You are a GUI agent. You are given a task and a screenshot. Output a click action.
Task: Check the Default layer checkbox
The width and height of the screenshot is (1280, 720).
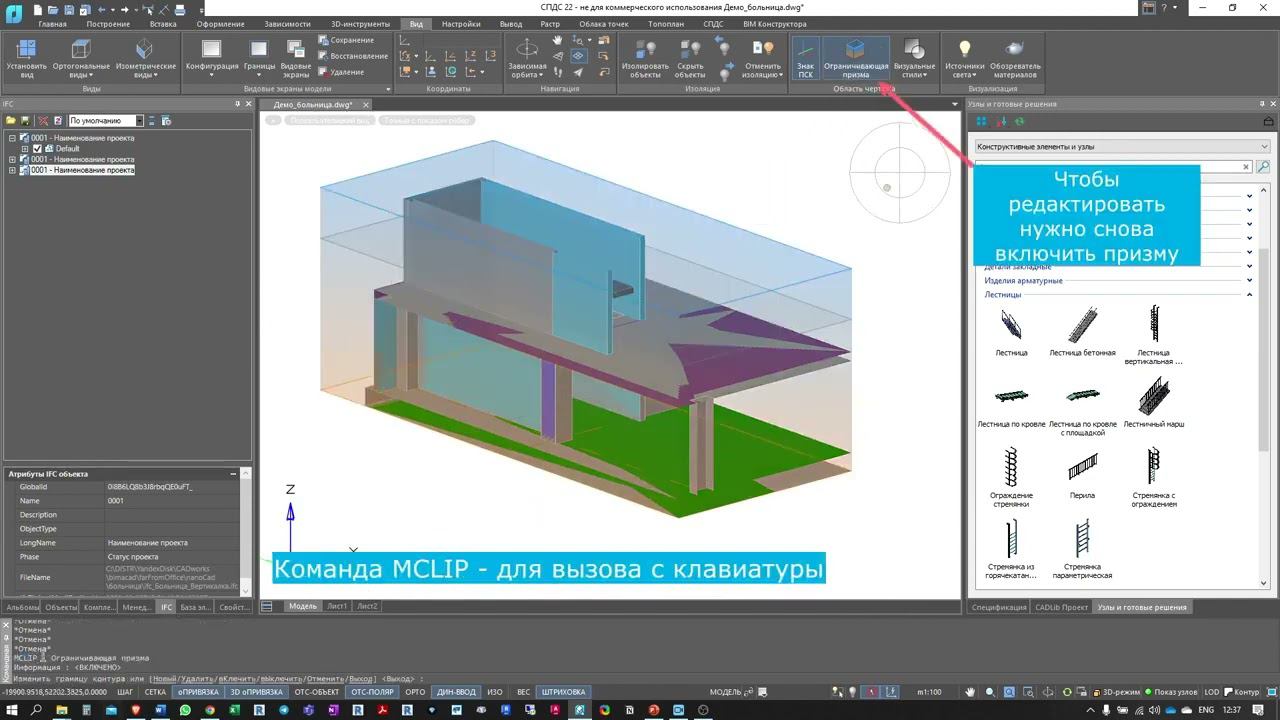(37, 148)
